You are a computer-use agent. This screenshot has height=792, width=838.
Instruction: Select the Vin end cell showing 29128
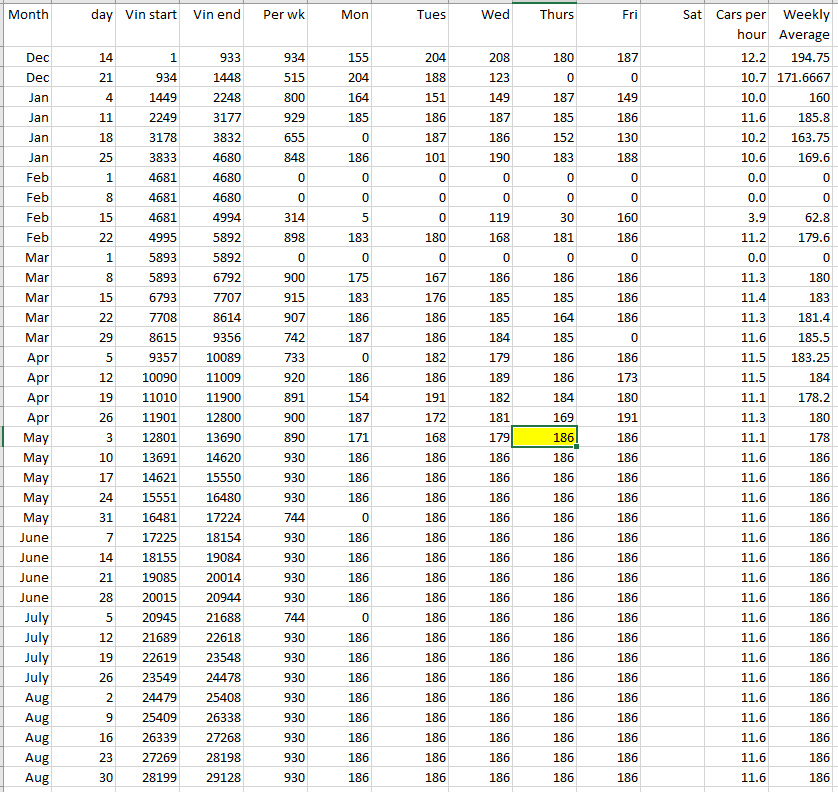point(214,777)
